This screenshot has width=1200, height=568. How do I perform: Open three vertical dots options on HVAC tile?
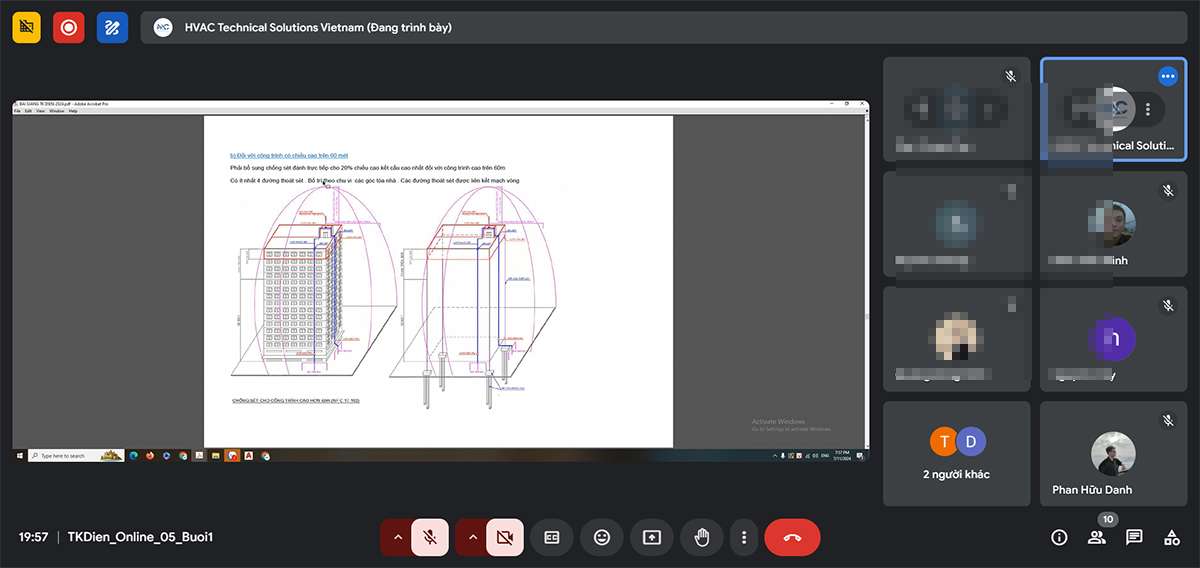coord(1148,109)
